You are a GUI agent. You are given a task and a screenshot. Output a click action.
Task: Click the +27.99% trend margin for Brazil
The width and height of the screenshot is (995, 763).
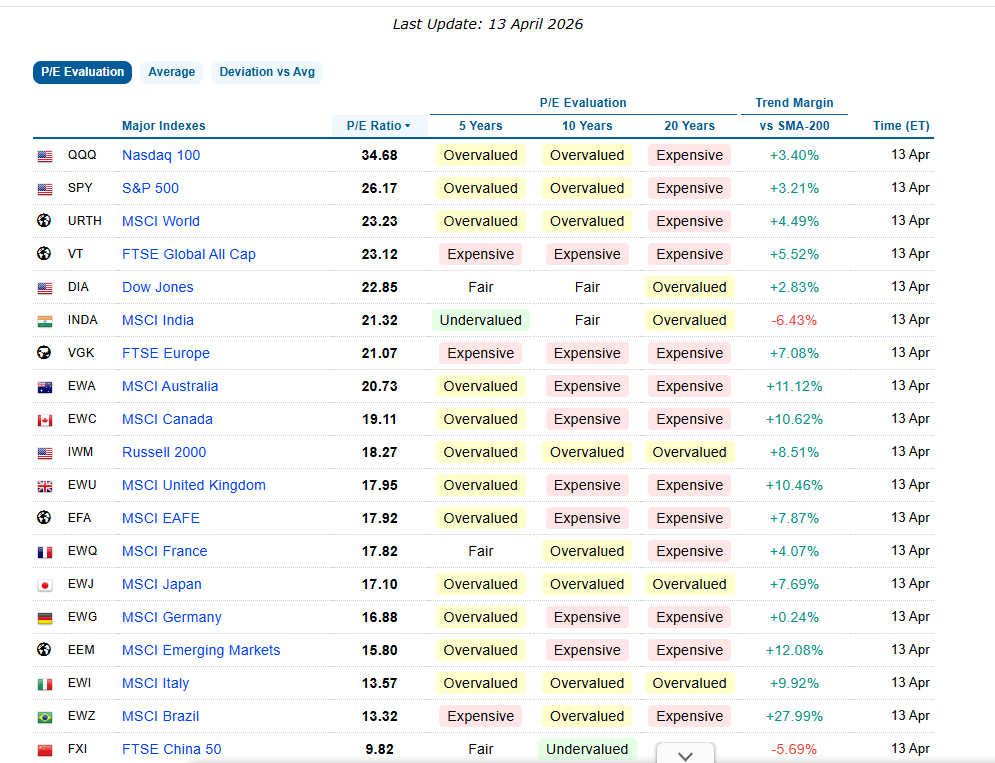(794, 716)
